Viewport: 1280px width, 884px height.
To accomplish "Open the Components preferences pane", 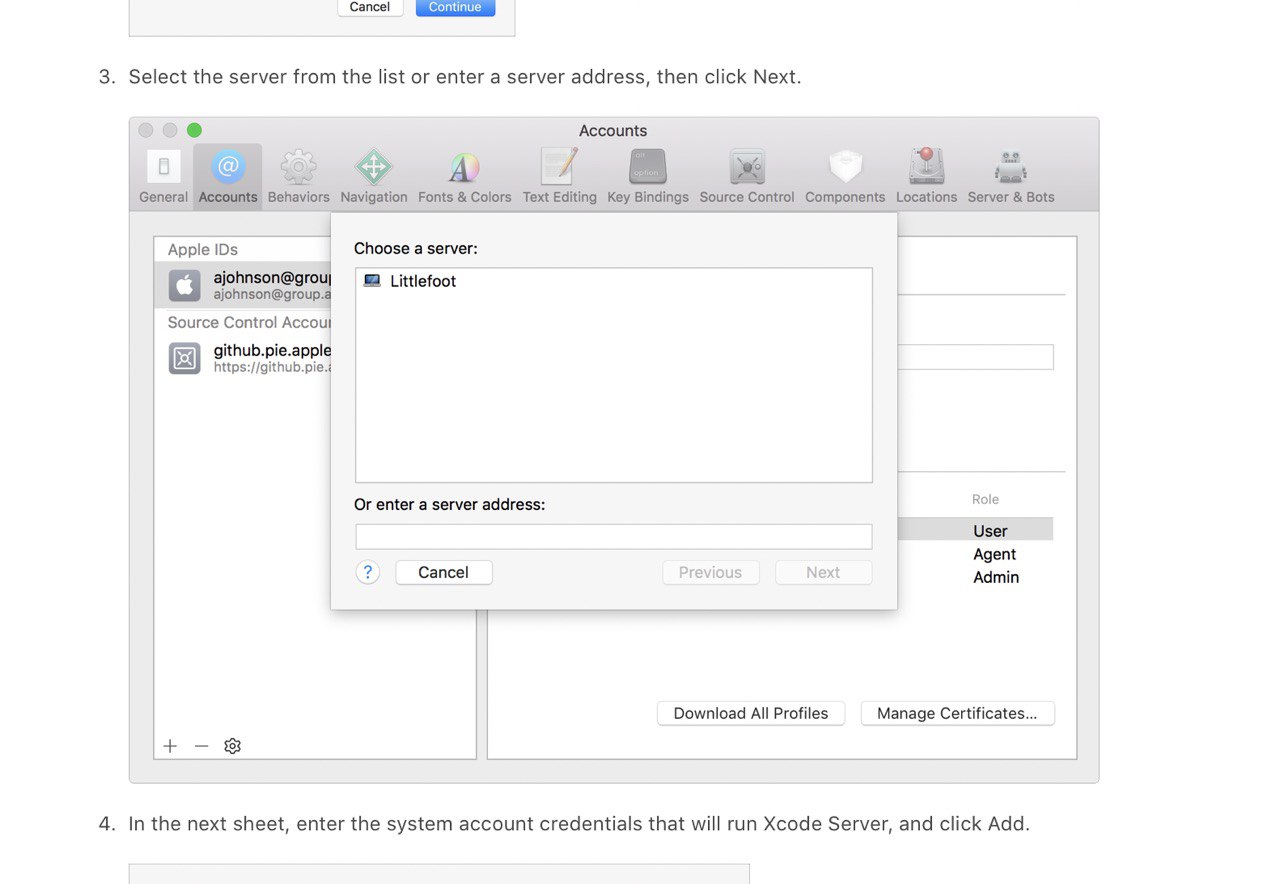I will [x=845, y=177].
